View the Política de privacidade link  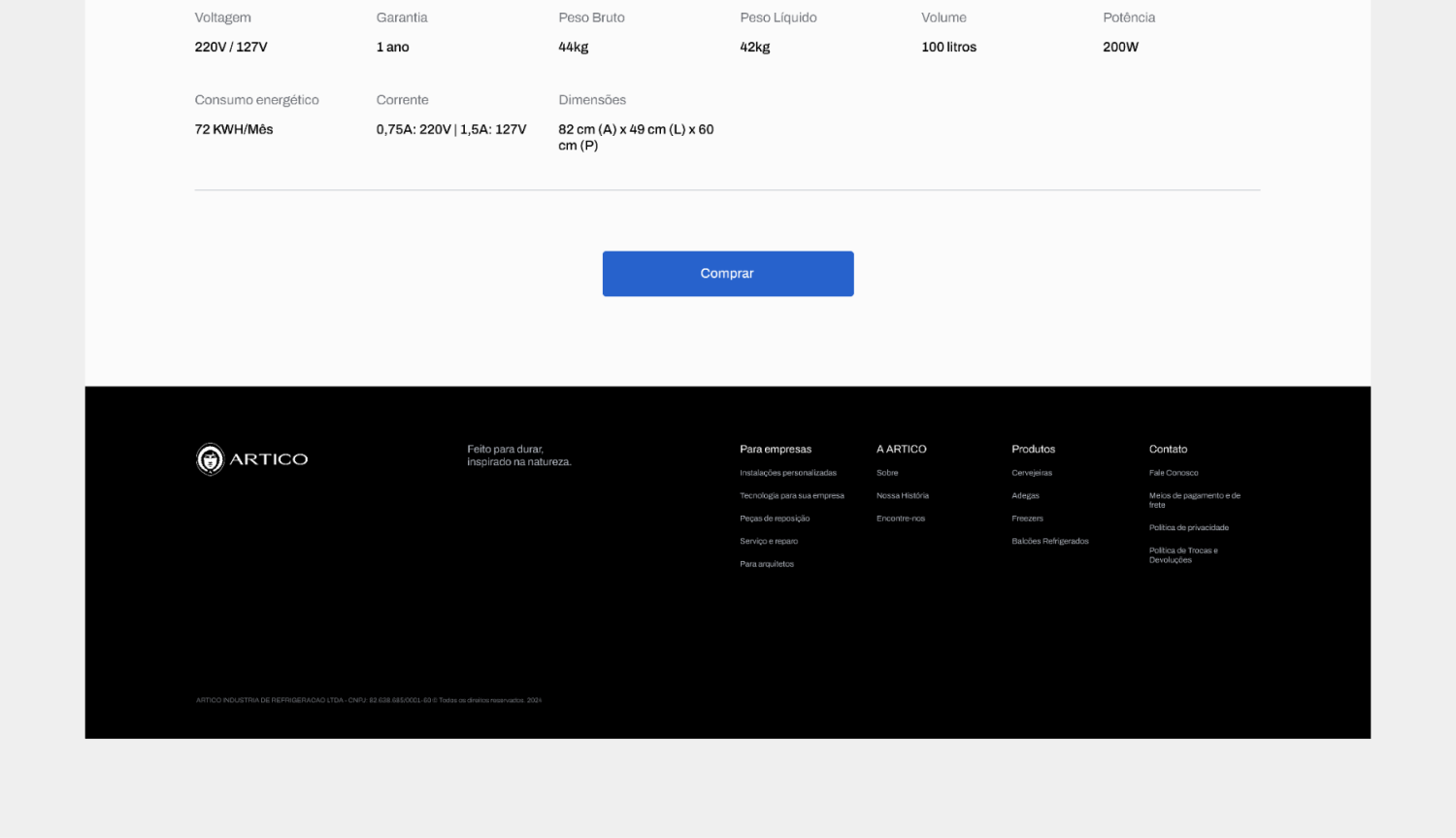(x=1188, y=528)
